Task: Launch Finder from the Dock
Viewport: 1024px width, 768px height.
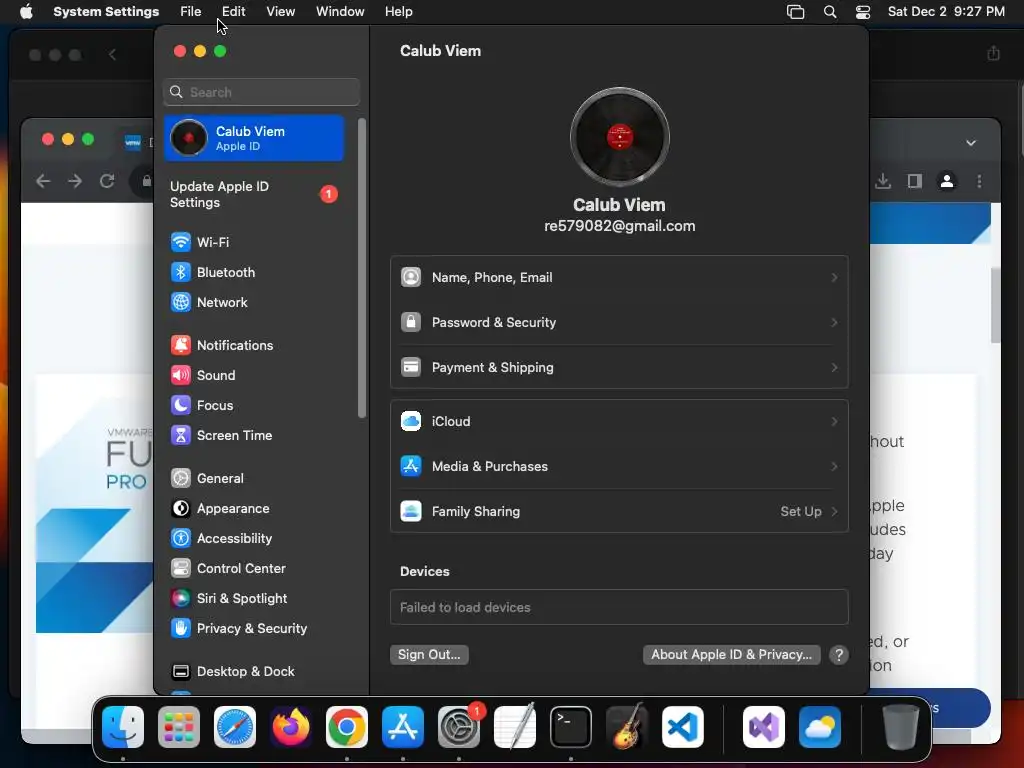Action: 123,727
